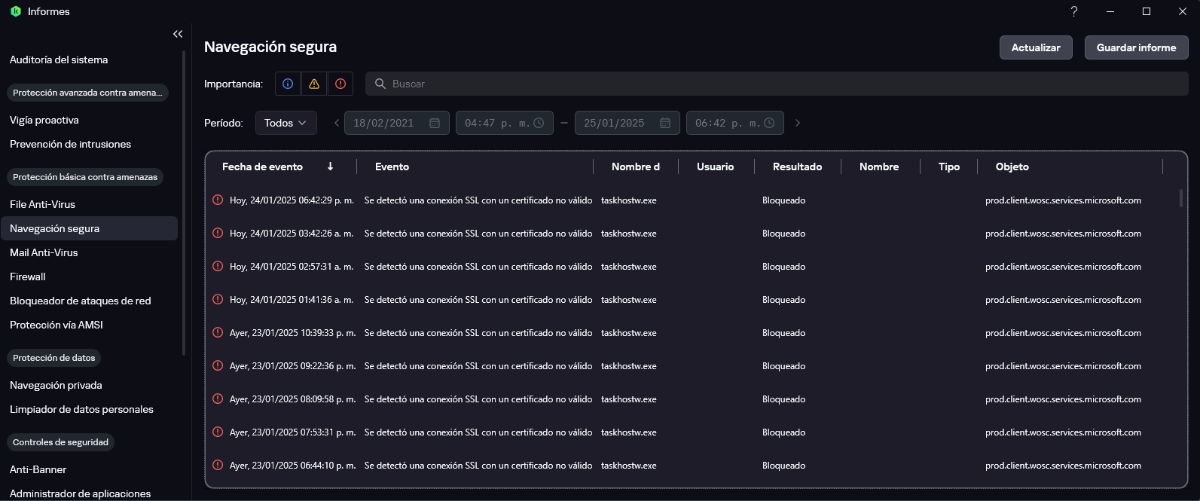
Task: Toggle the informational importance filter icon
Action: pyautogui.click(x=287, y=84)
